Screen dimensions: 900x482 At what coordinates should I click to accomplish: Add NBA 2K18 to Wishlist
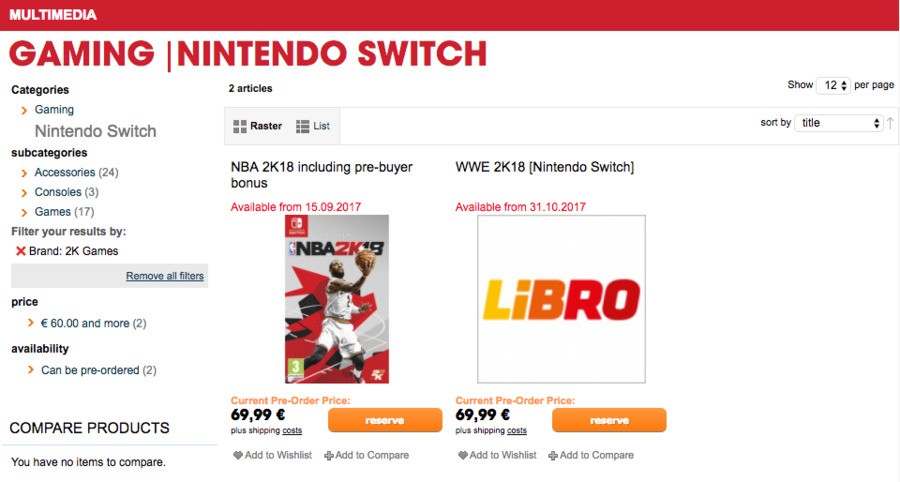click(x=273, y=455)
